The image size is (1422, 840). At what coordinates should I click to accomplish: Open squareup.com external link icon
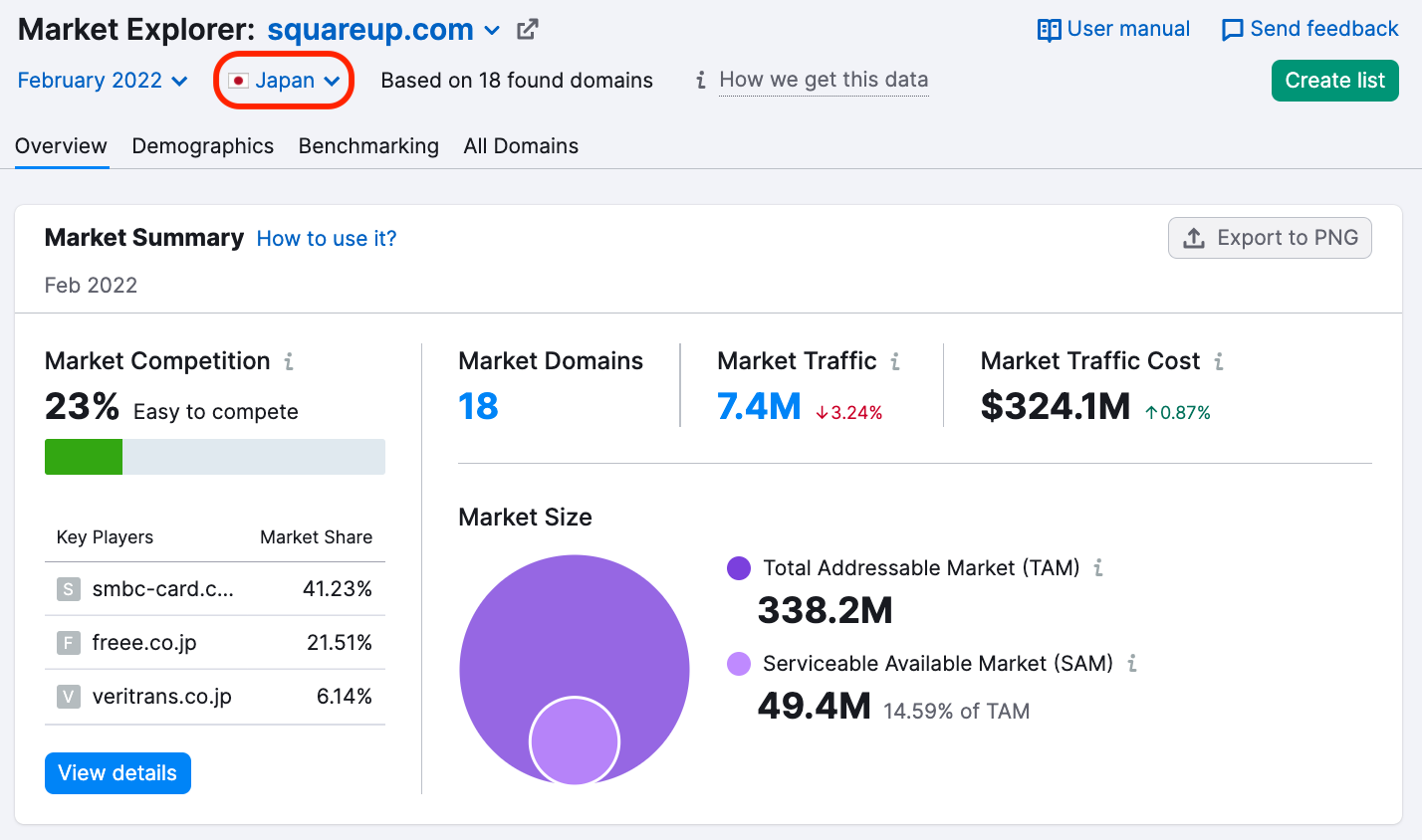pos(528,30)
